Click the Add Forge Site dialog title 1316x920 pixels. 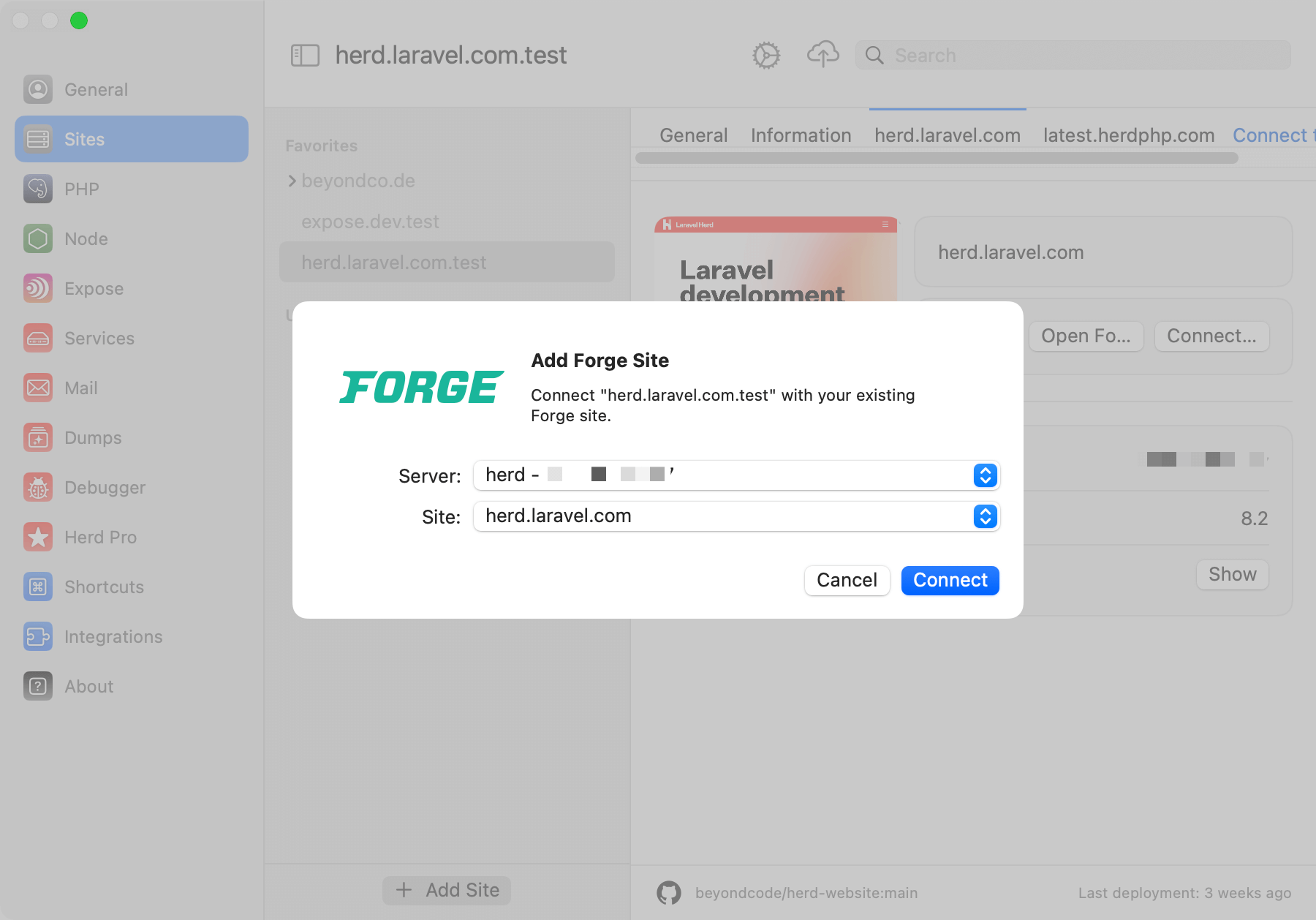[600, 361]
